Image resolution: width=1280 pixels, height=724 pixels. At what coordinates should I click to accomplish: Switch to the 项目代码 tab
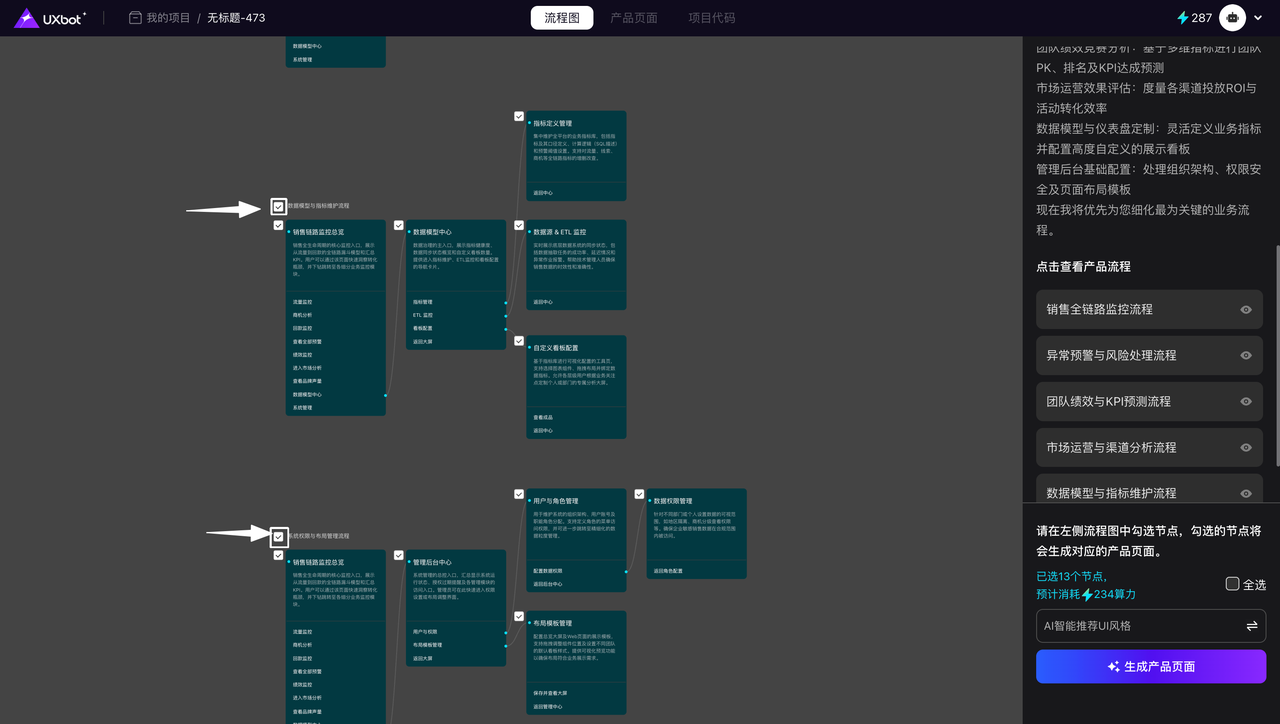coord(712,18)
